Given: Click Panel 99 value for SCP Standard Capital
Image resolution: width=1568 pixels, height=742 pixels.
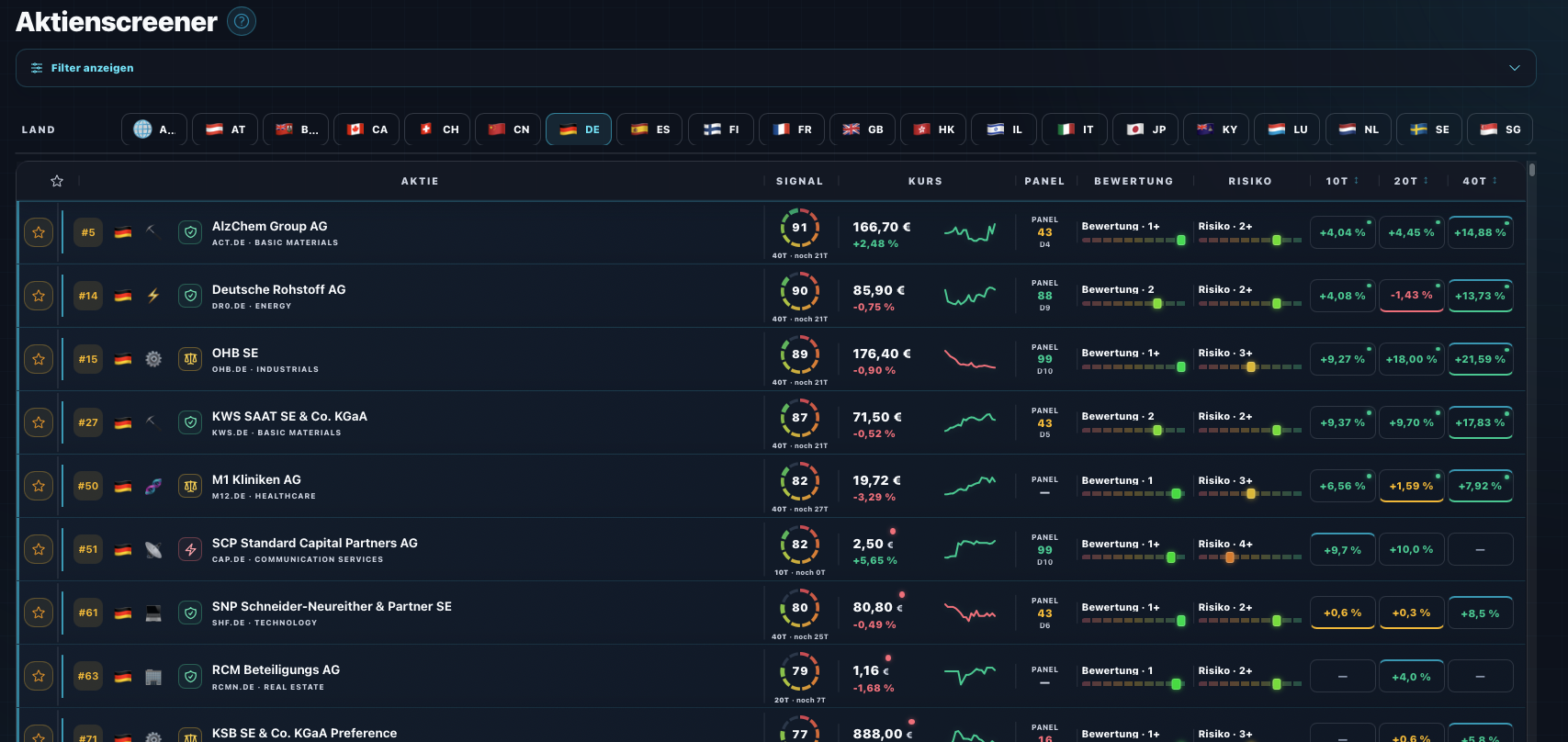Looking at the screenshot, I should point(1044,550).
